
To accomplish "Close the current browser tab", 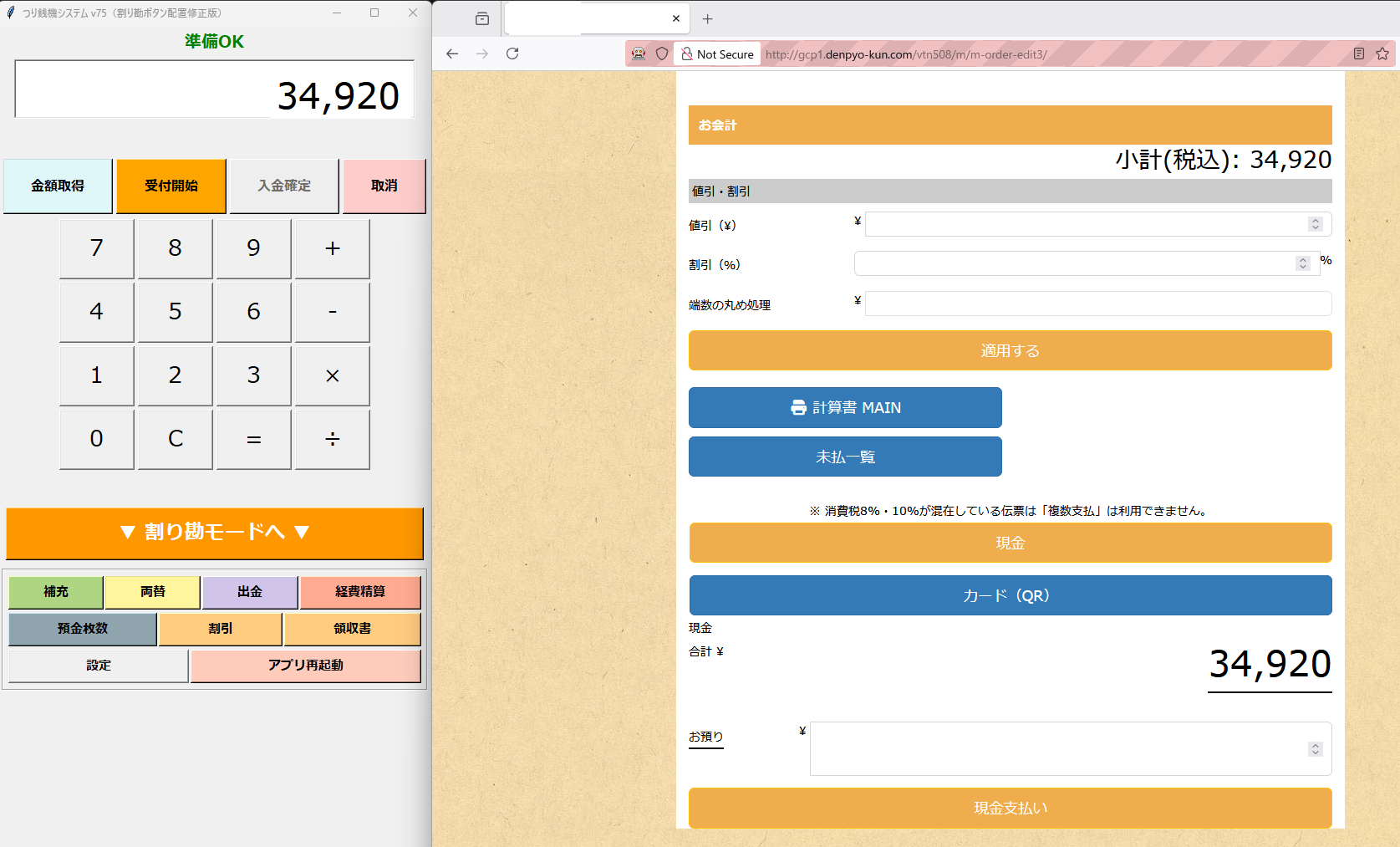I will [x=676, y=18].
